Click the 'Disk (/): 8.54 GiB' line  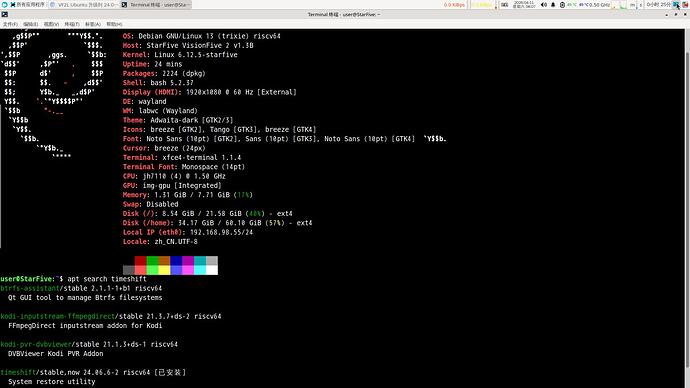(207, 213)
